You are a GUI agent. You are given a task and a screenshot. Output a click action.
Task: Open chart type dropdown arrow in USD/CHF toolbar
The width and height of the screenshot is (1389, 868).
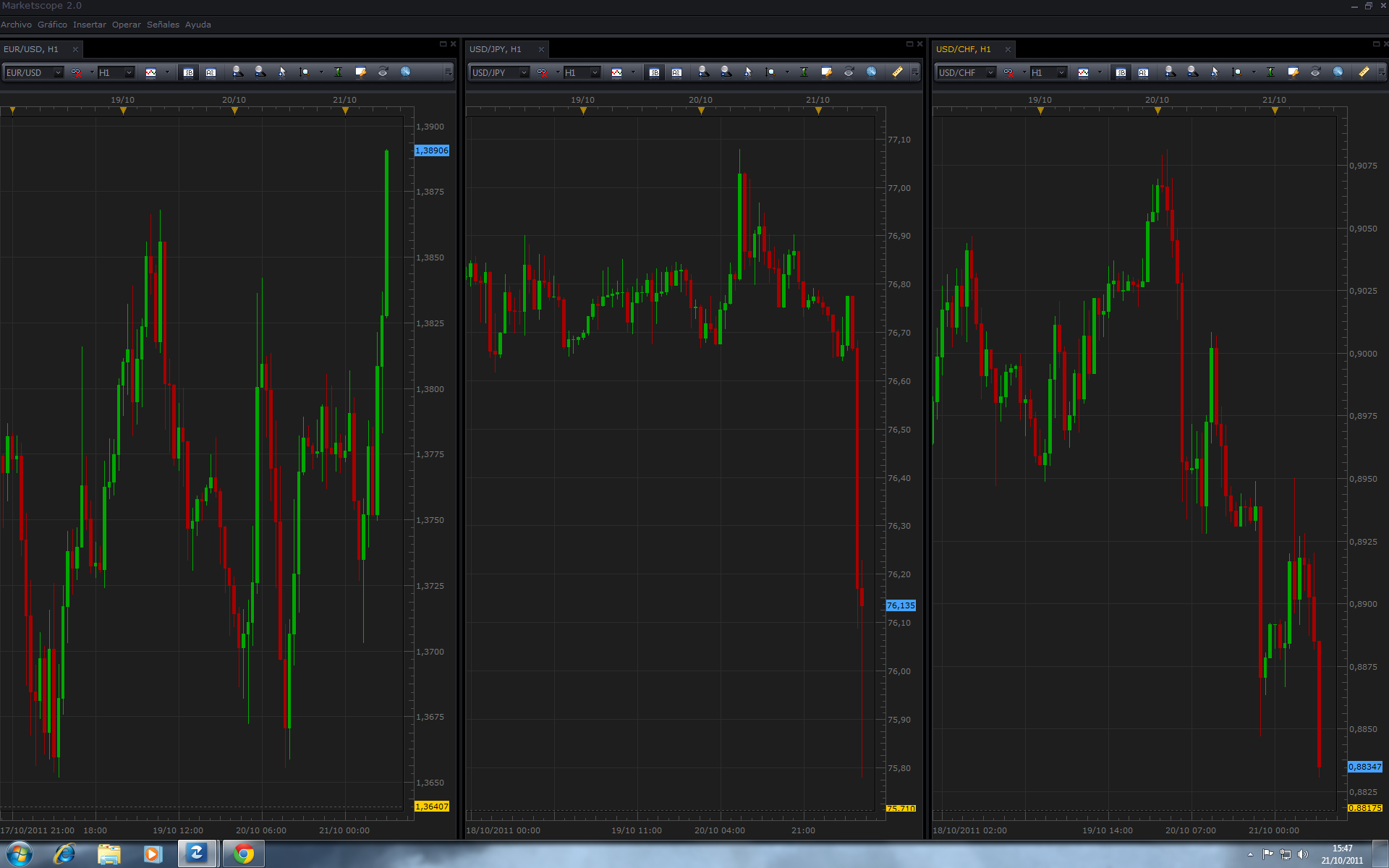tap(1100, 72)
